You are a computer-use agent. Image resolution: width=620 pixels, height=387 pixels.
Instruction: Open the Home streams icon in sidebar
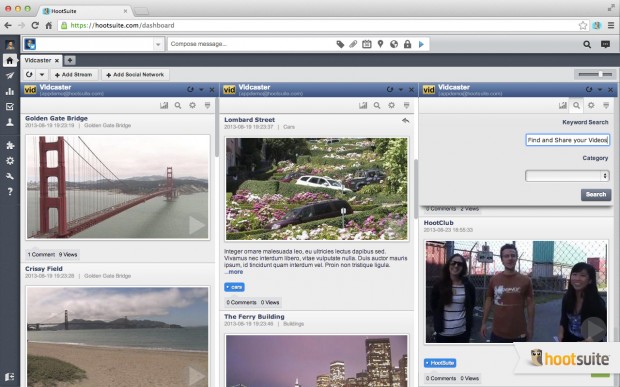(x=10, y=60)
